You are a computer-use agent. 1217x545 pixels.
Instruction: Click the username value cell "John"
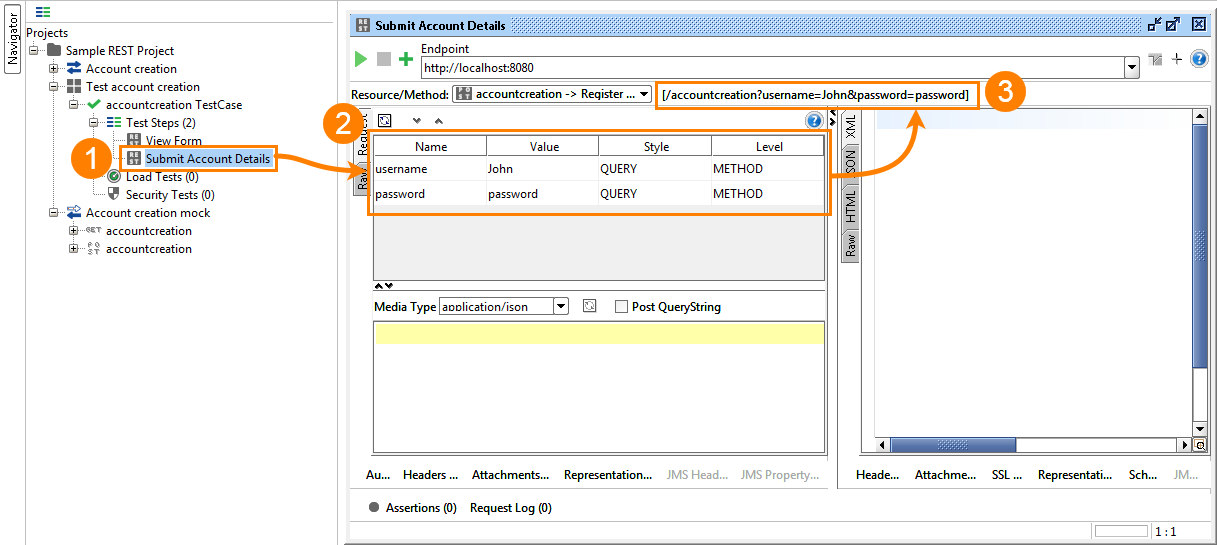[542, 169]
